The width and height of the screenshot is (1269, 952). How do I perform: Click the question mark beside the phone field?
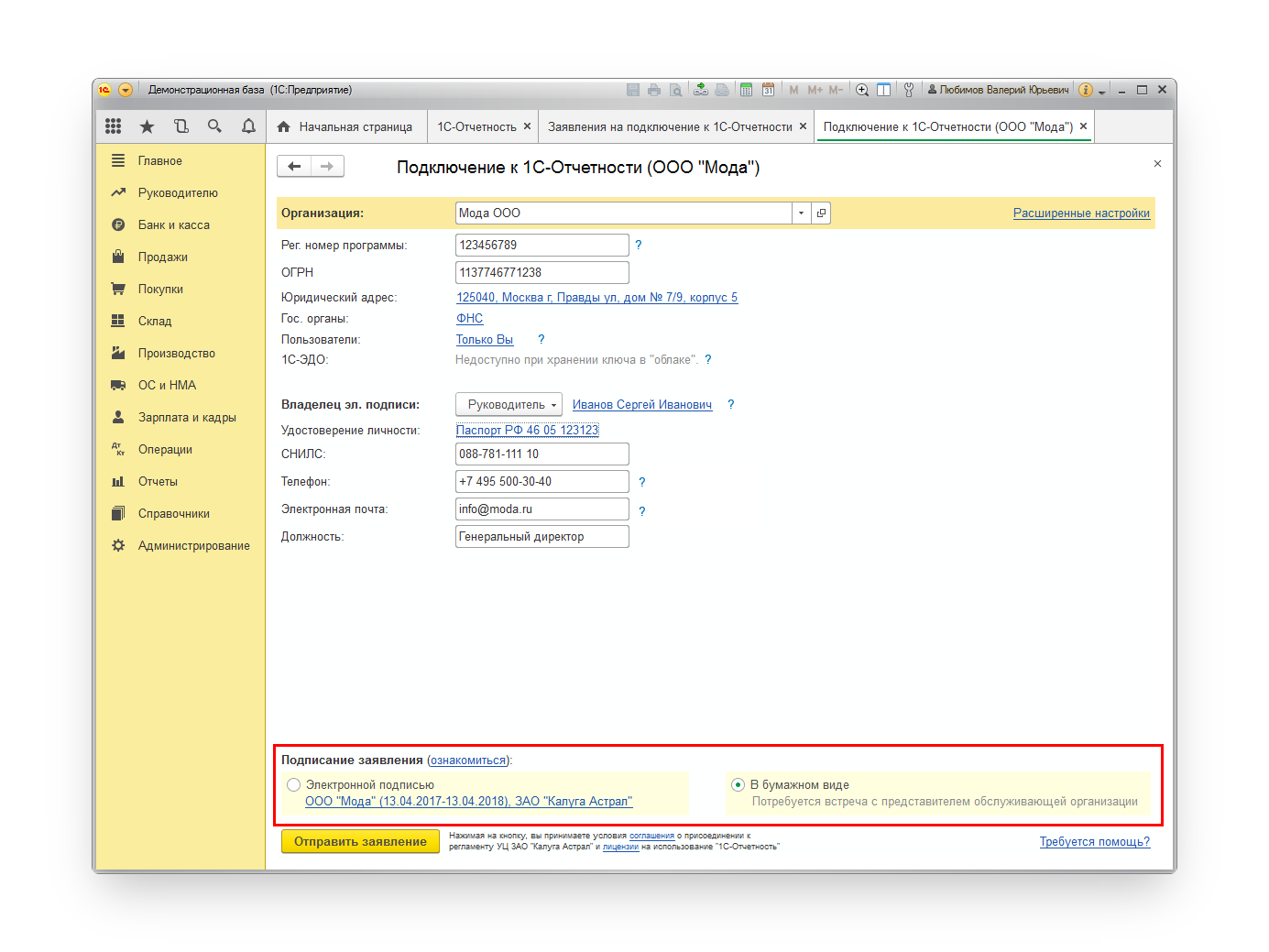(642, 482)
